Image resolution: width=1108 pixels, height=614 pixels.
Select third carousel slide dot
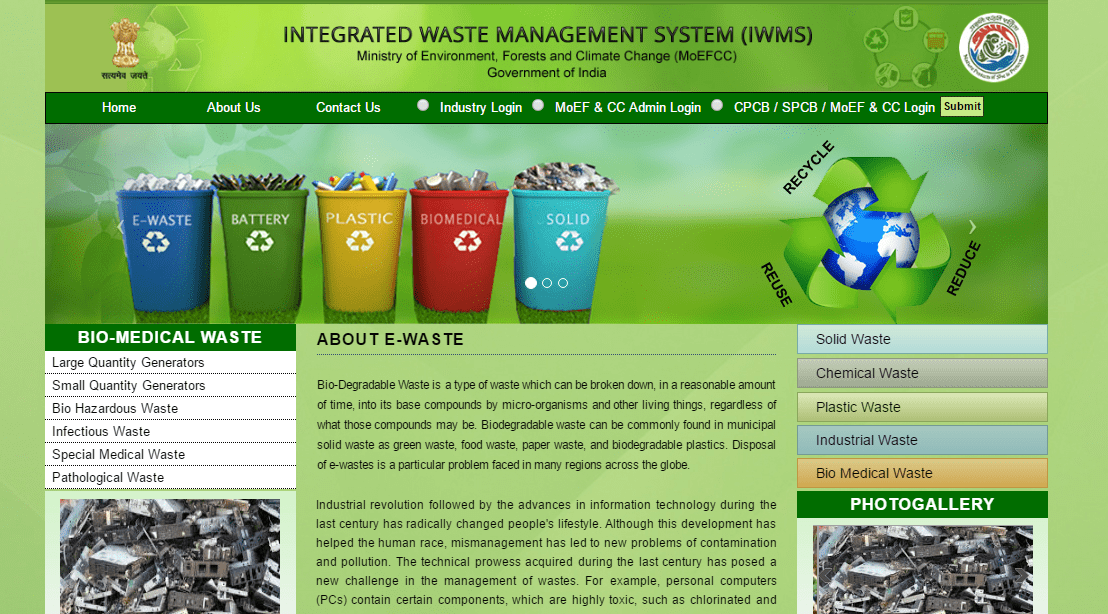pos(562,283)
